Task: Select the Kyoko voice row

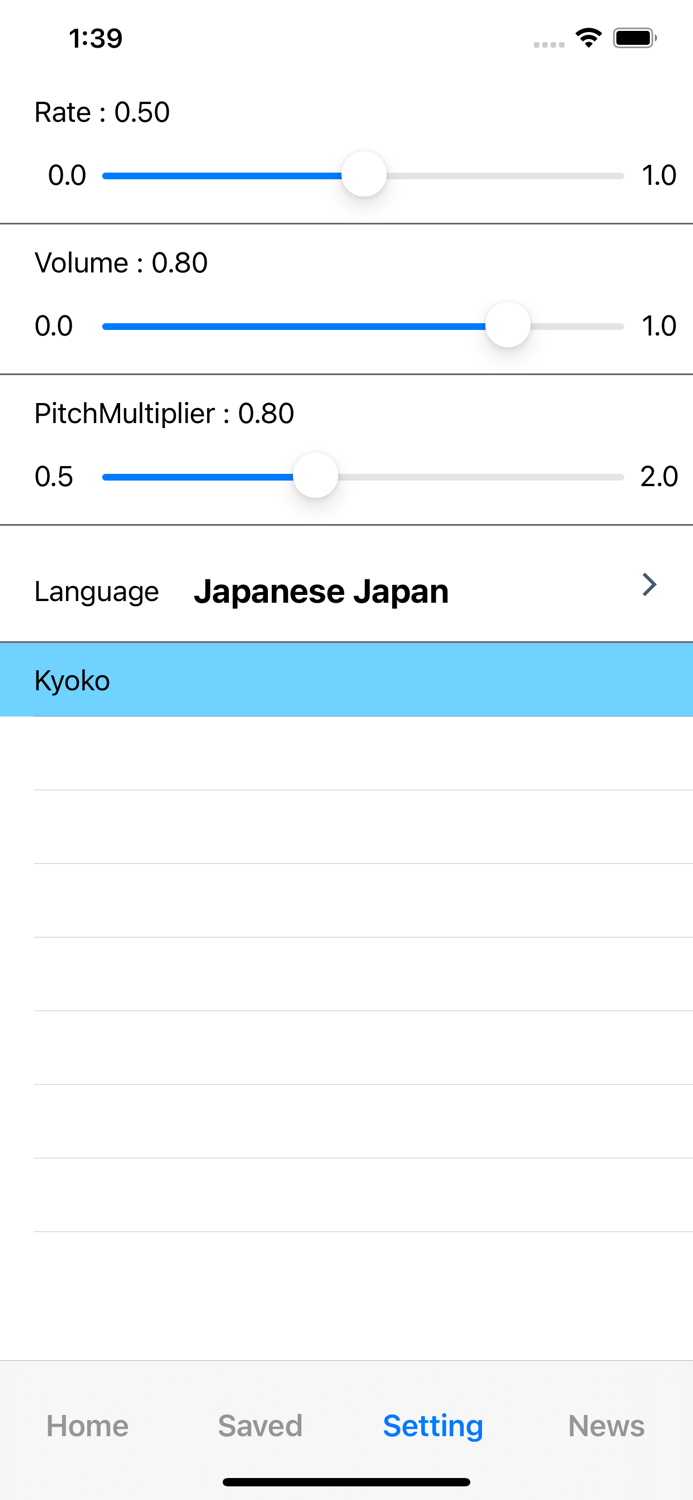Action: 346,680
